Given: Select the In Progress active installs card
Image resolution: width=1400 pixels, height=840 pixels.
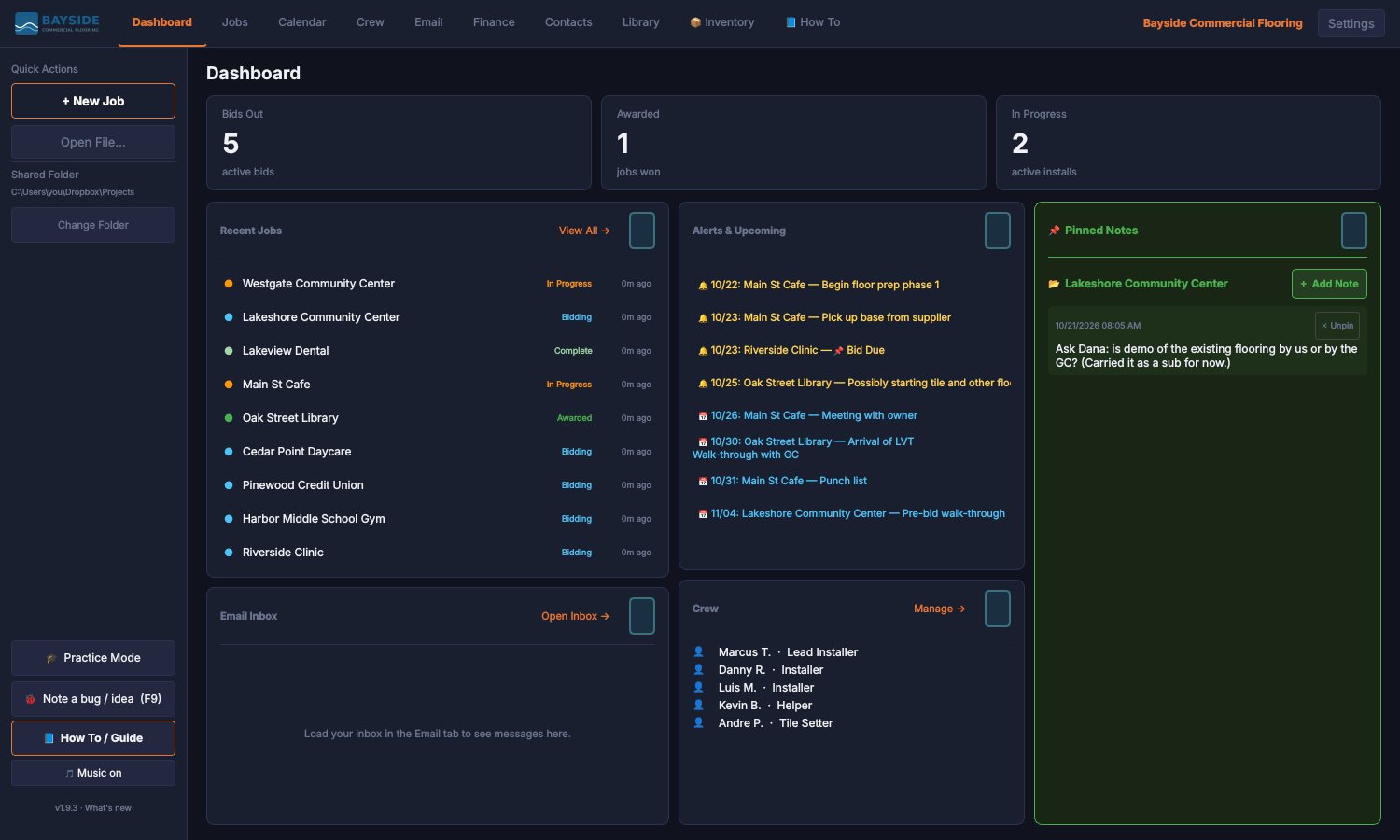Looking at the screenshot, I should point(1188,143).
